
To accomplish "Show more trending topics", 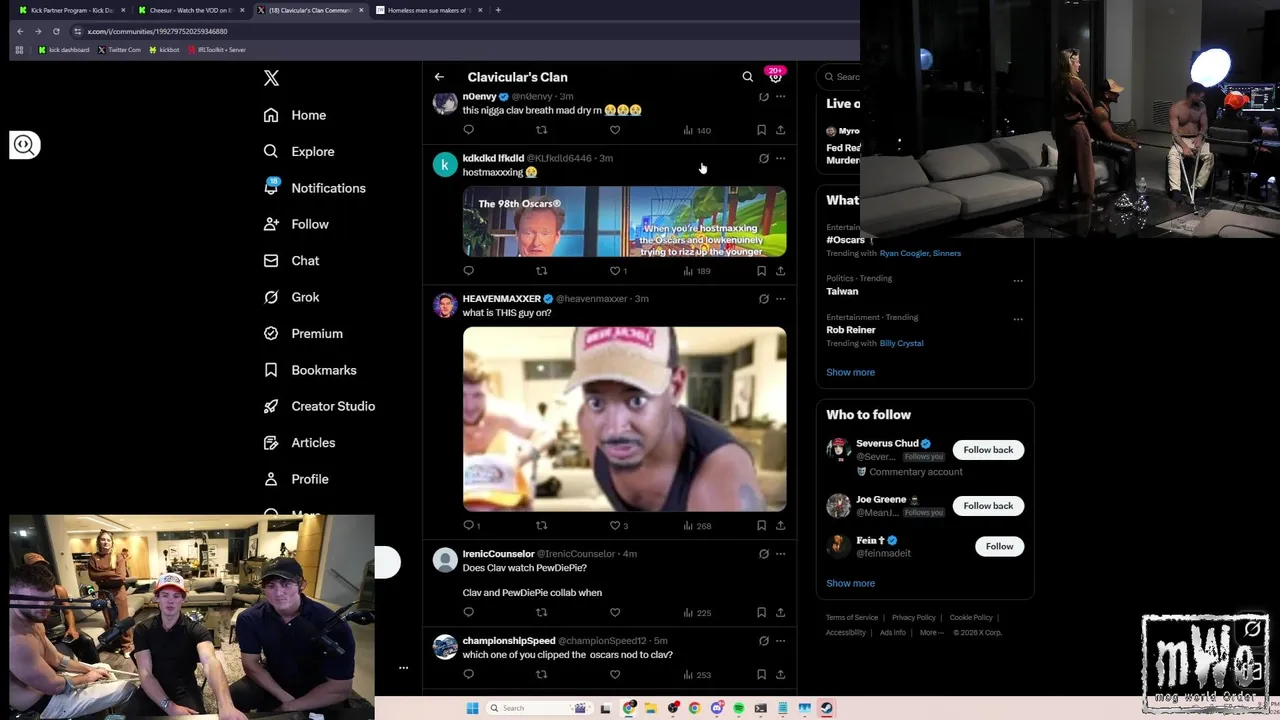I will pos(850,372).
